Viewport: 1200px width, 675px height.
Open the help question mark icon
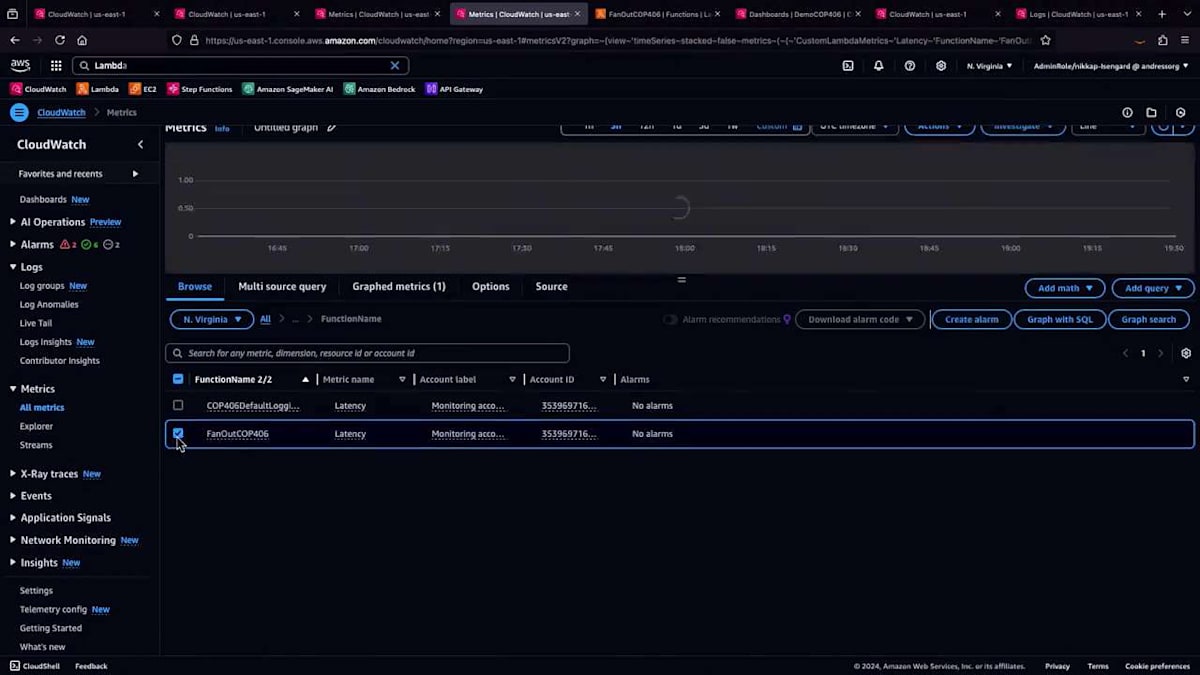click(x=910, y=66)
